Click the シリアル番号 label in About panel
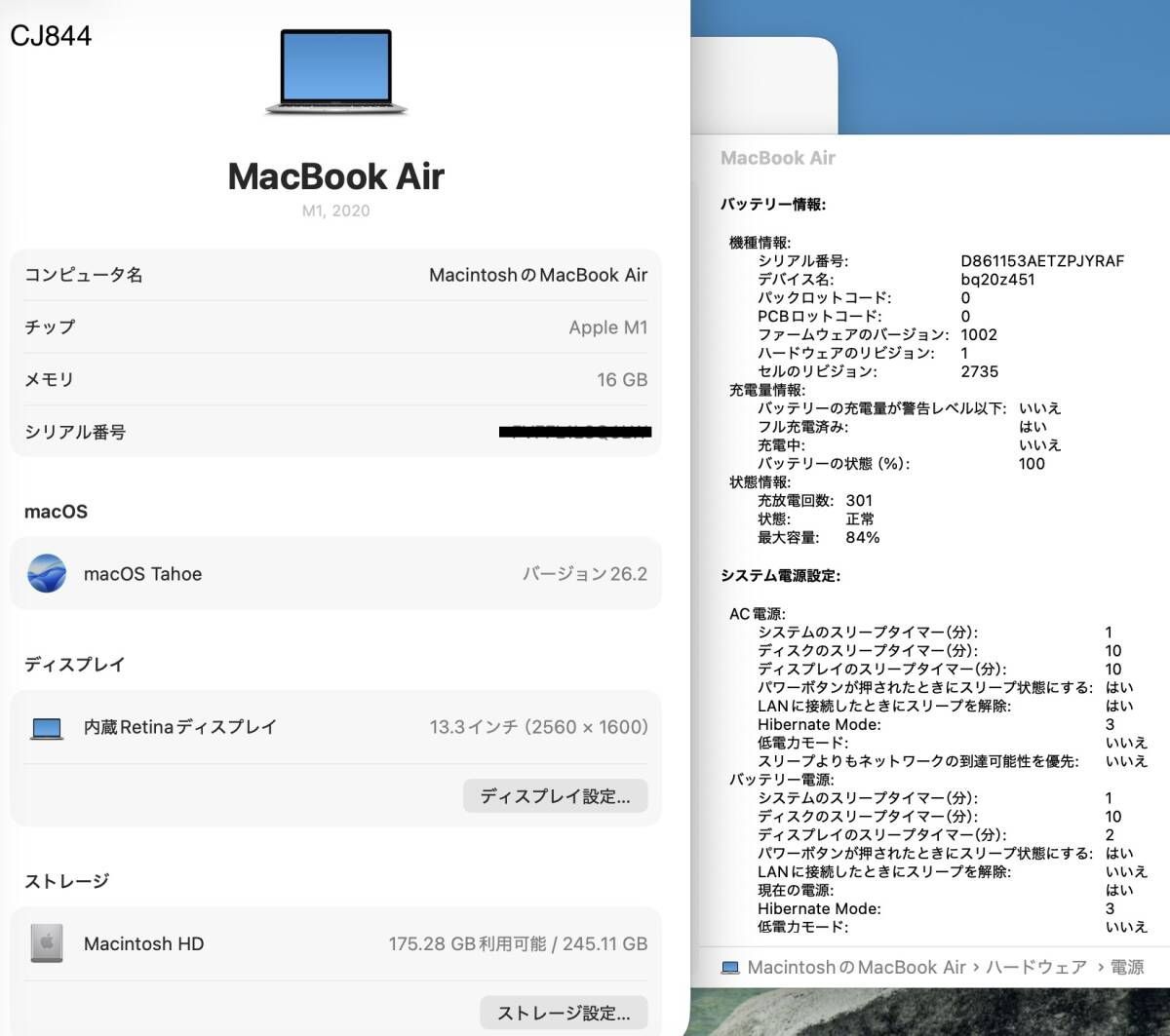This screenshot has width=1170, height=1036. point(75,432)
